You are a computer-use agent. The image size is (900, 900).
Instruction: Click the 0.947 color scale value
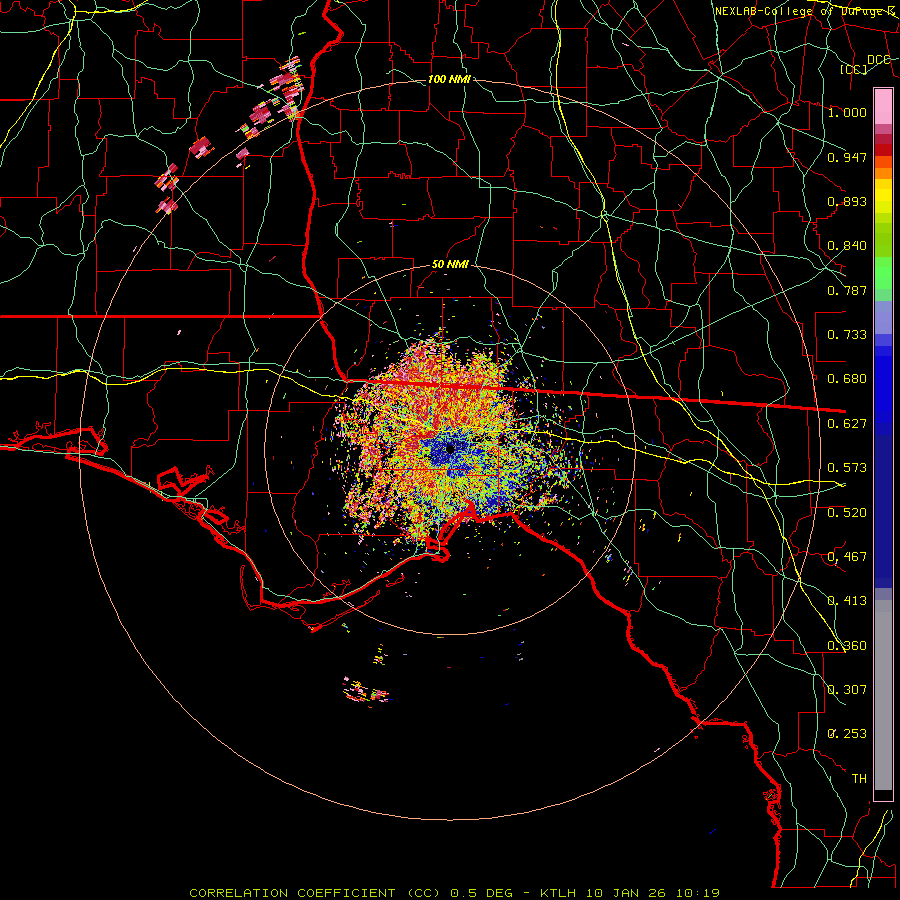point(847,157)
